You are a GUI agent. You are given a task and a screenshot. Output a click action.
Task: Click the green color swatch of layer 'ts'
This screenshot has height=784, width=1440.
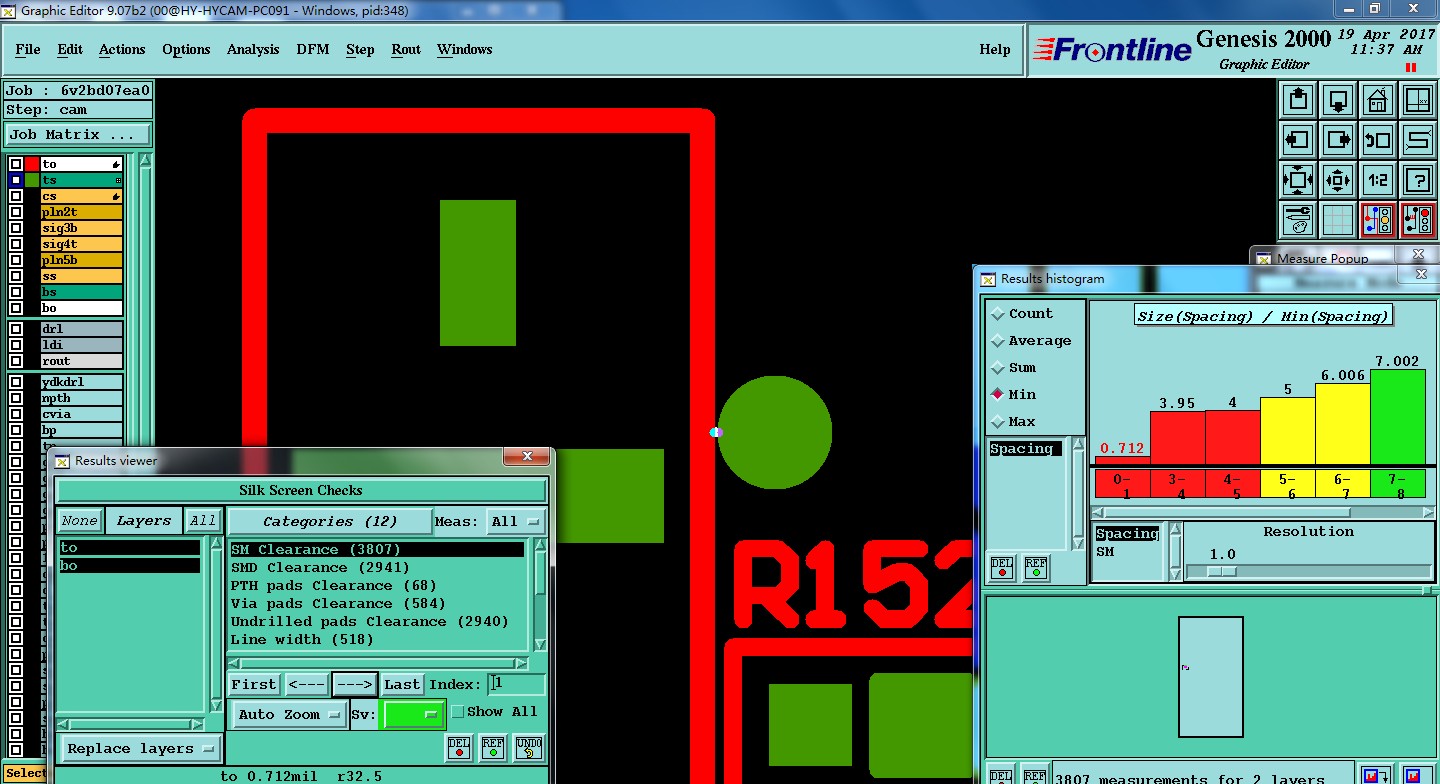click(32, 180)
